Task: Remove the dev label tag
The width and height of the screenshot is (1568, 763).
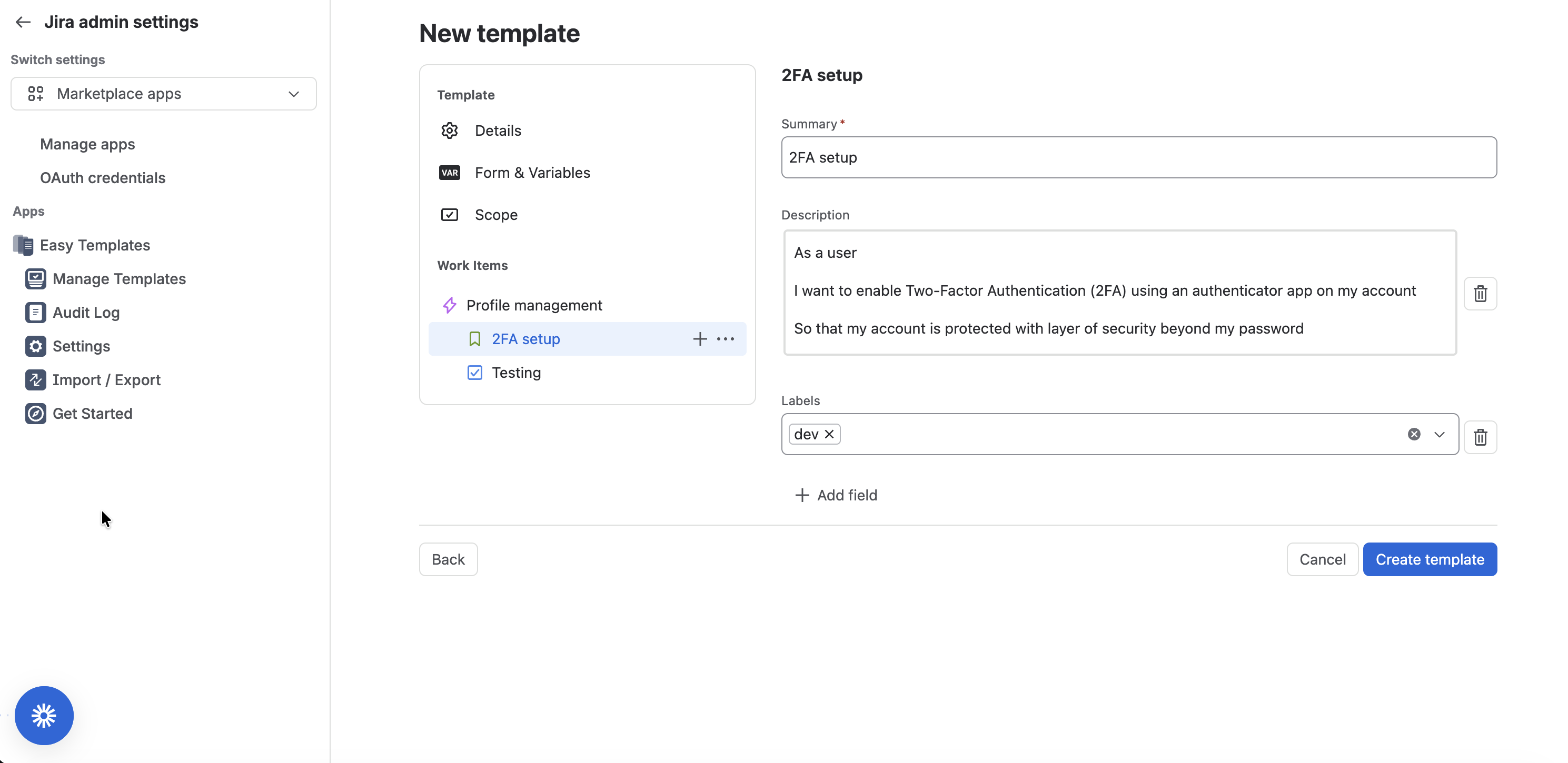Action: pyautogui.click(x=829, y=435)
